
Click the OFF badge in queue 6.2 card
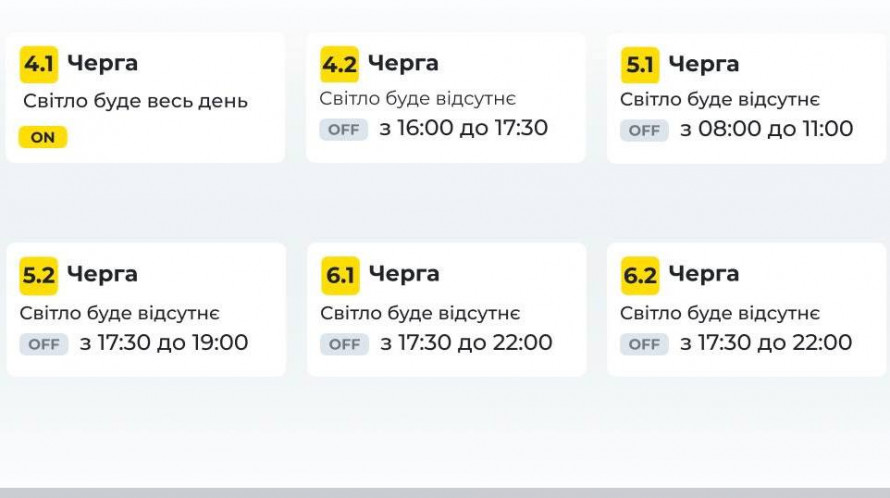644,344
